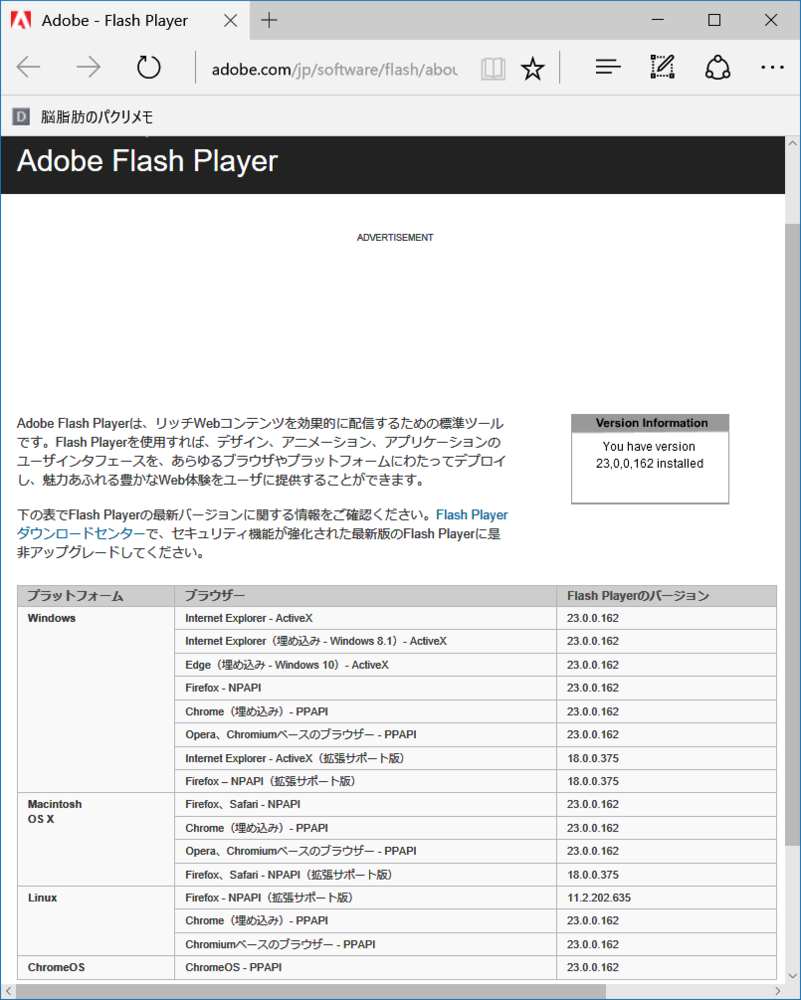Click Linux 'Firefox - NPAPI（拡張サポート版）' cell
The height and width of the screenshot is (1000, 801).
pyautogui.click(x=365, y=897)
